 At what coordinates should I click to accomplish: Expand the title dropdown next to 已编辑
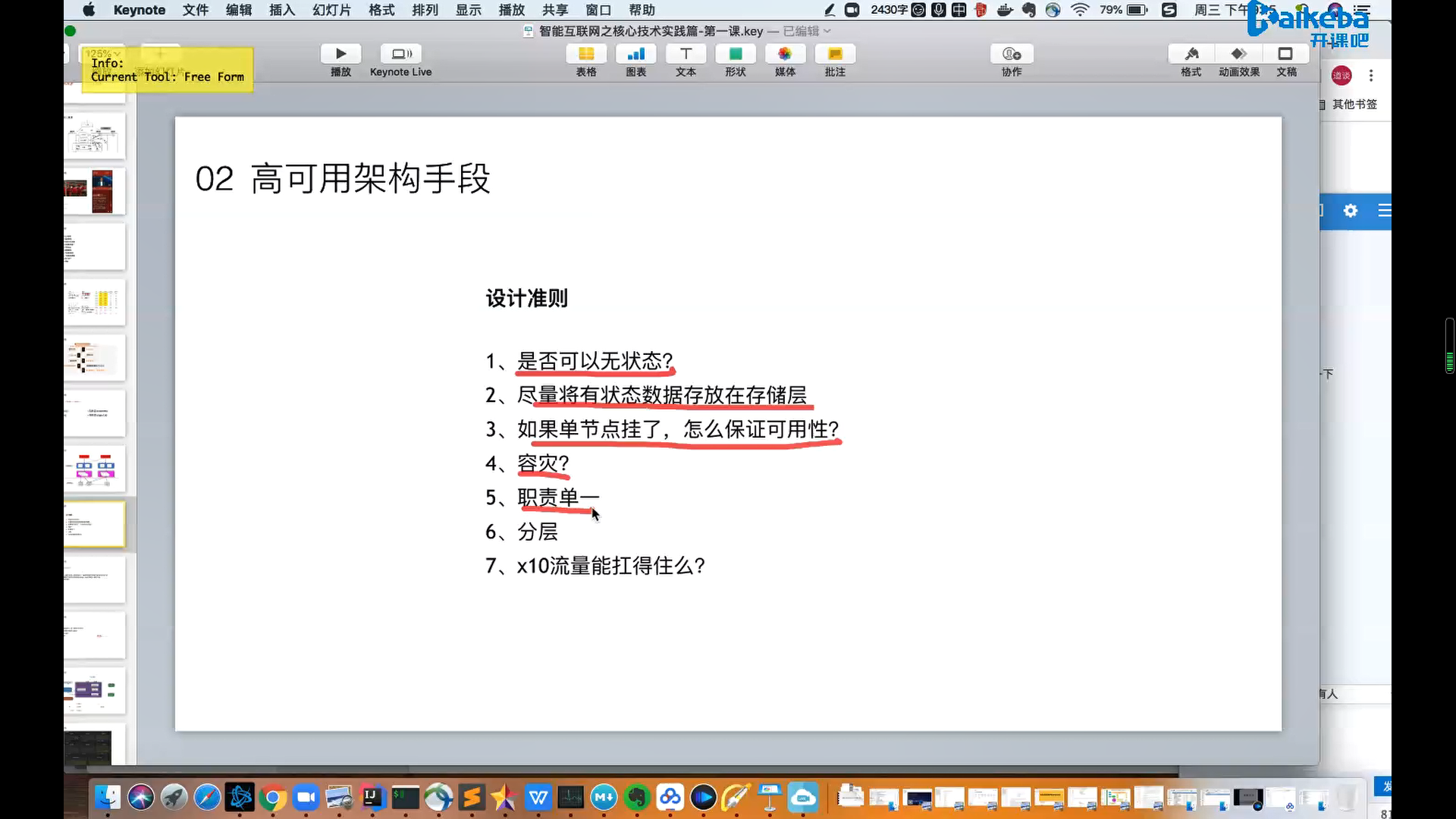827,31
